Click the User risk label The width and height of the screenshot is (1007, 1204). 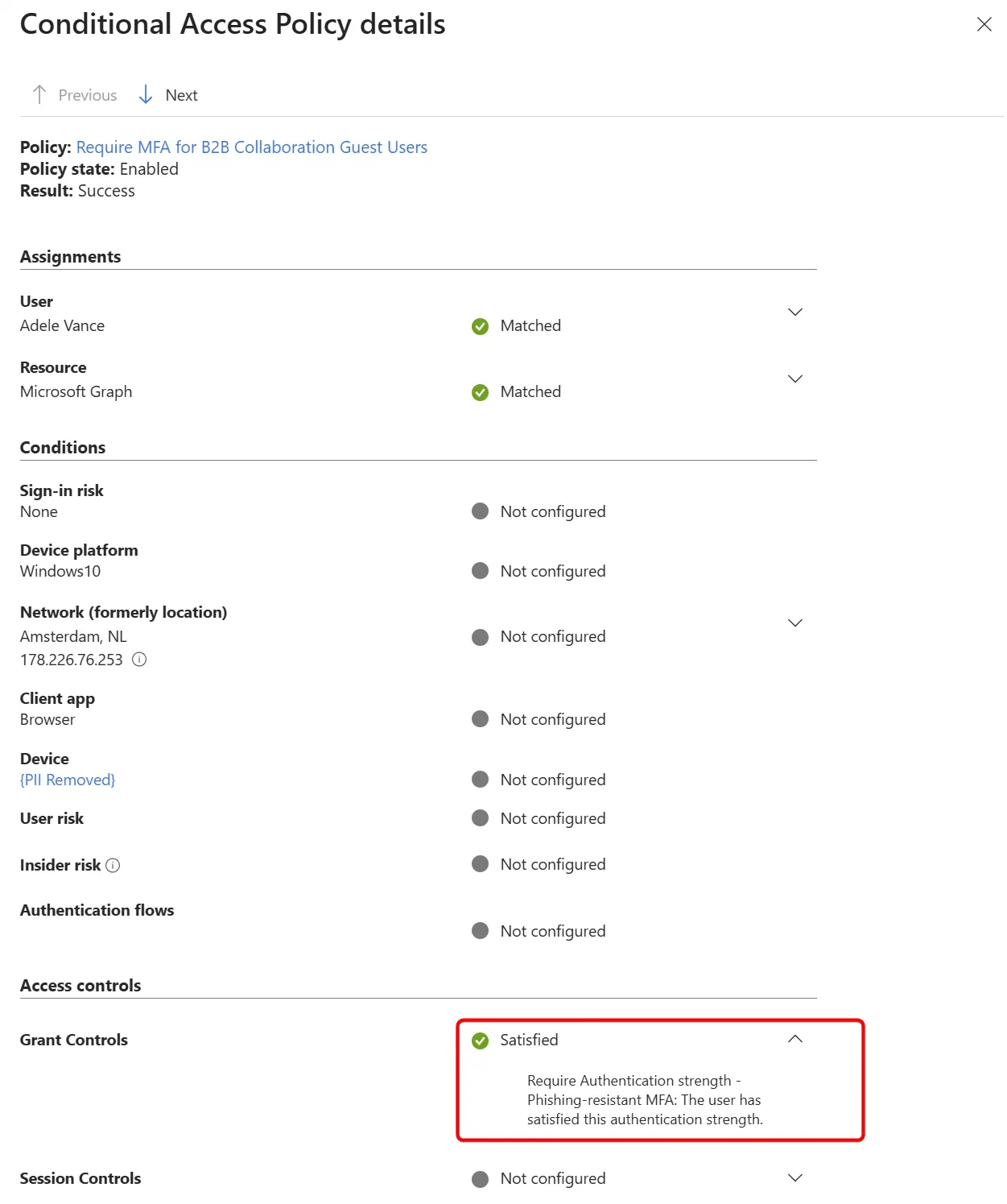(52, 818)
